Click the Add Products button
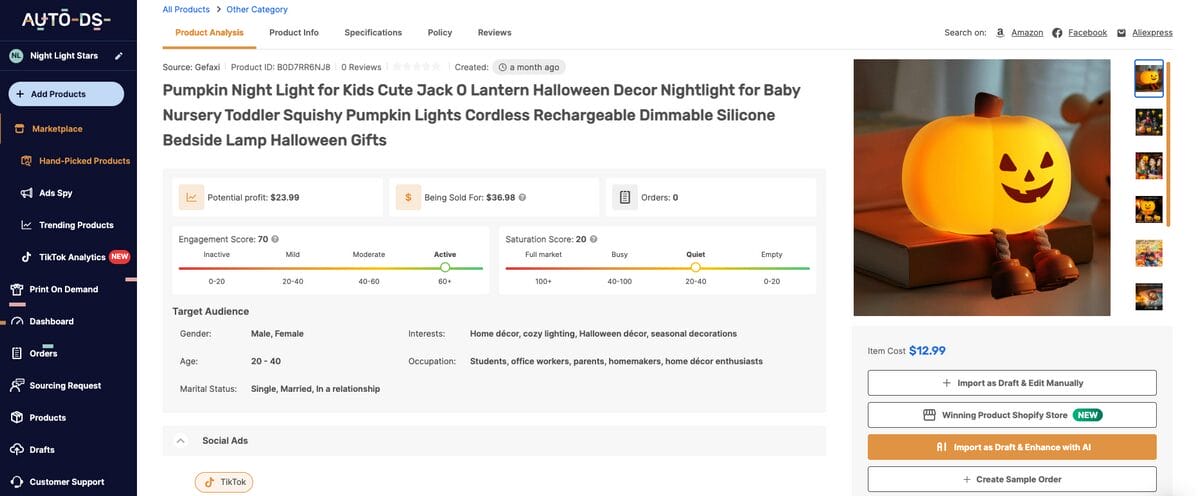Screen dimensions: 1200x496 point(66,94)
